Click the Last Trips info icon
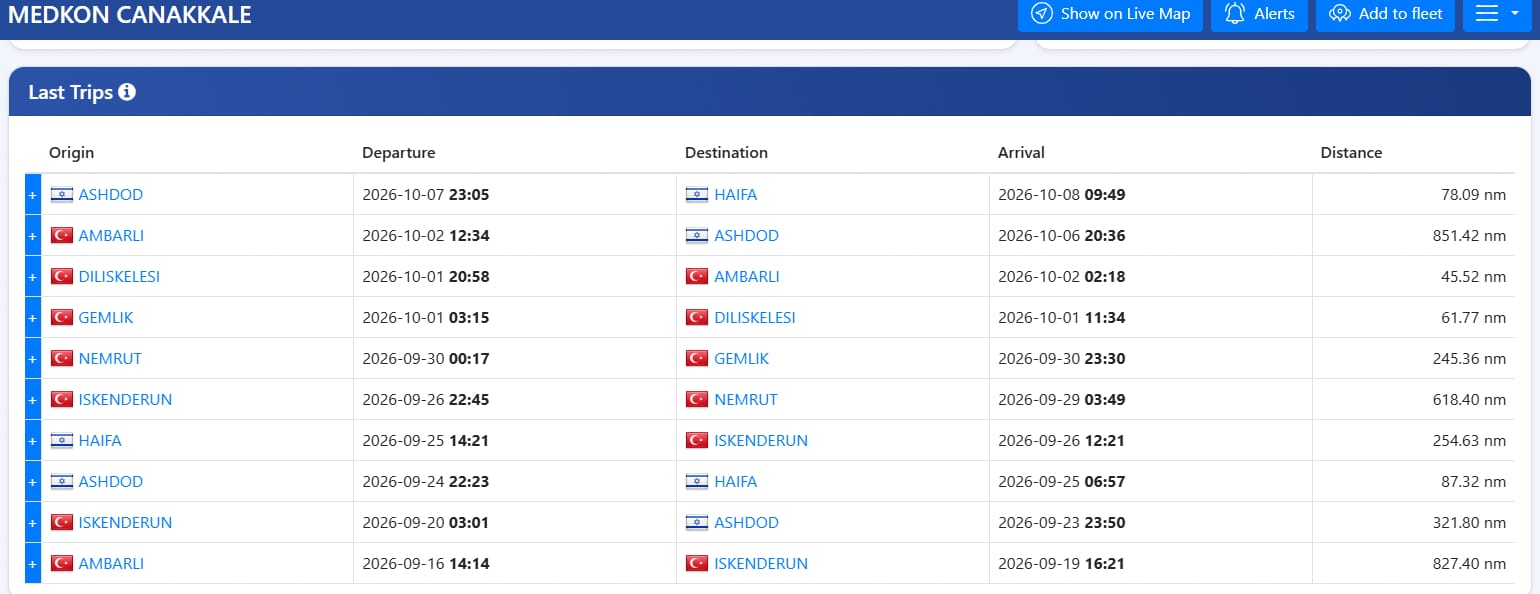 pos(127,92)
